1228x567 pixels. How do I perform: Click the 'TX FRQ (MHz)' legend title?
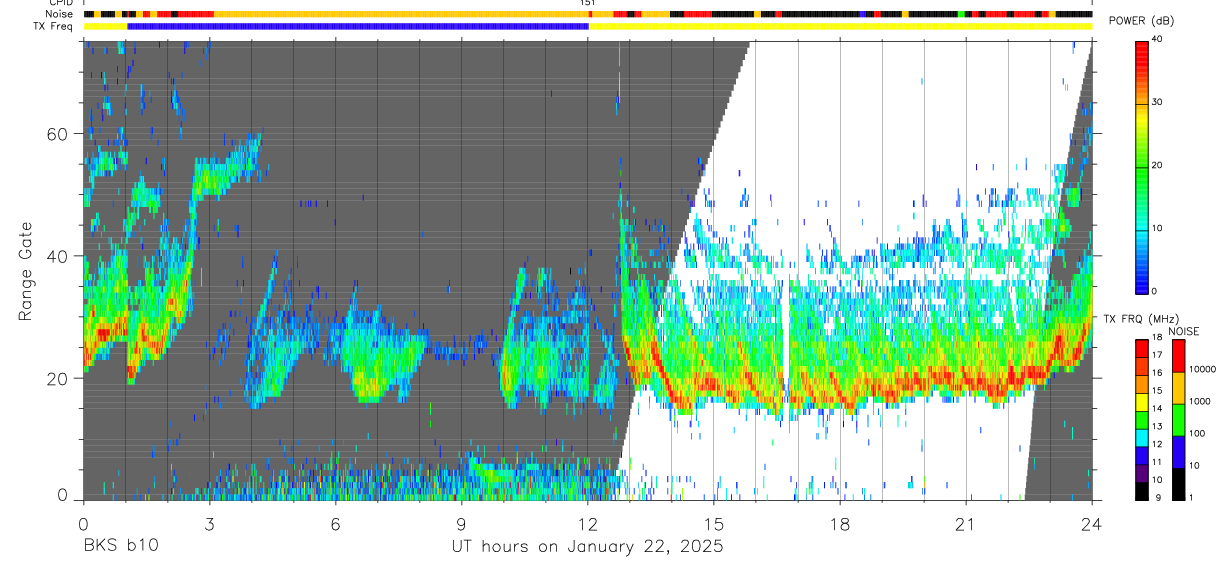1141,319
